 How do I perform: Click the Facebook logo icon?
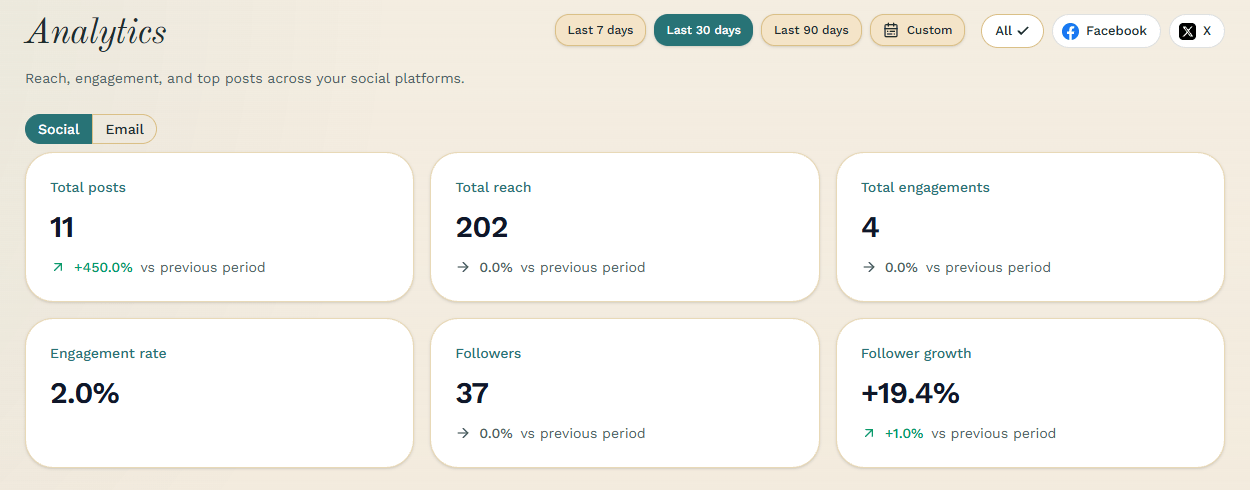tap(1071, 31)
